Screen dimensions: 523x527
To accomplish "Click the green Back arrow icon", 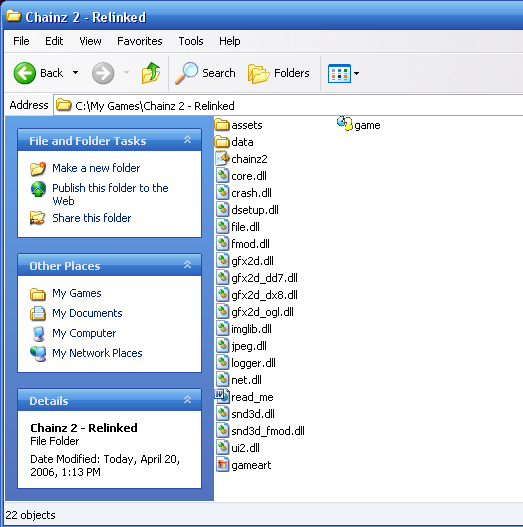I will click(x=25, y=73).
